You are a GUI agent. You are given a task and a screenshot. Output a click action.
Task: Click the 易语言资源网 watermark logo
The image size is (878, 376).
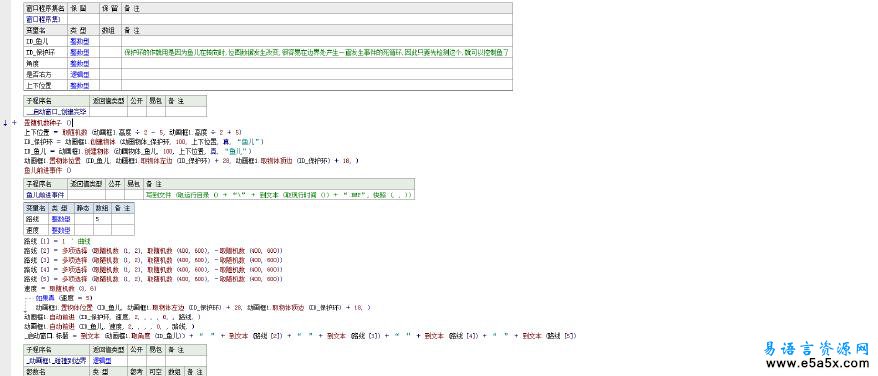(x=816, y=349)
